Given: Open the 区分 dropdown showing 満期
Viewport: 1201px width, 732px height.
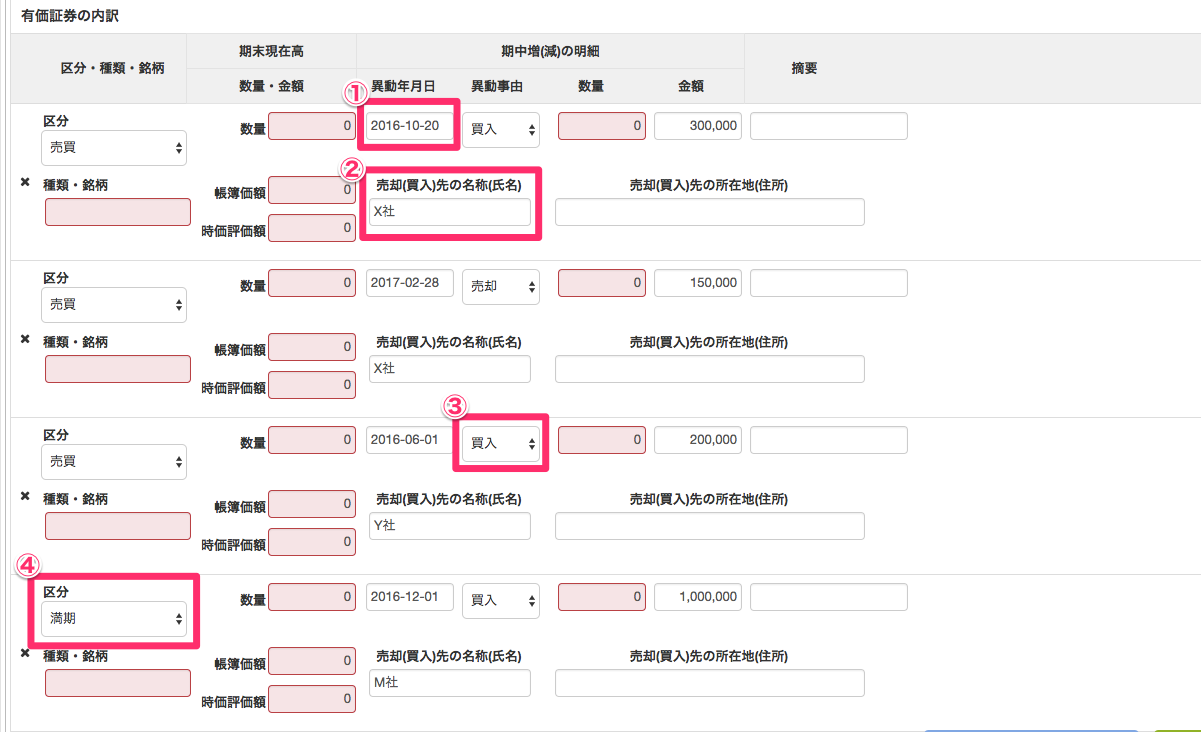Looking at the screenshot, I should tap(114, 619).
